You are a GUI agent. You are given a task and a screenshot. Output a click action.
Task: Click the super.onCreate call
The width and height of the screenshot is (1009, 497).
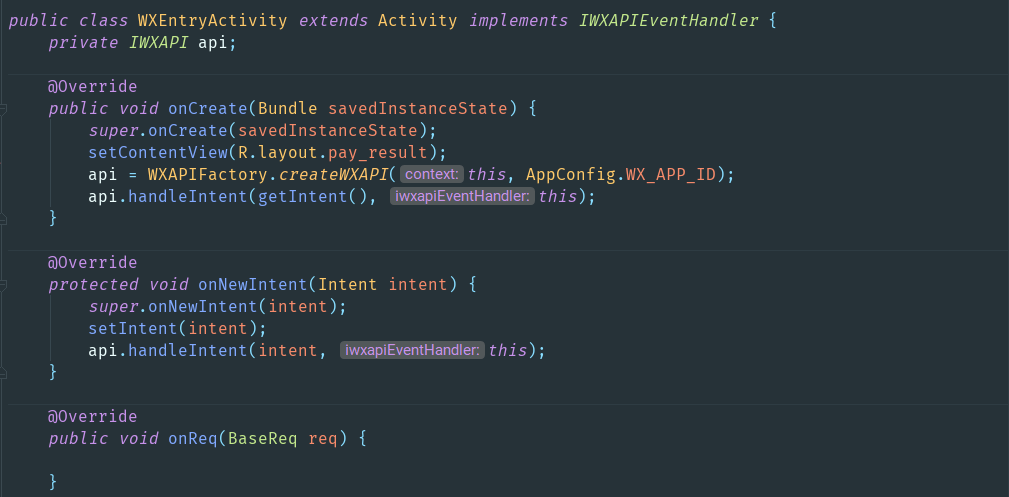pyautogui.click(x=158, y=131)
